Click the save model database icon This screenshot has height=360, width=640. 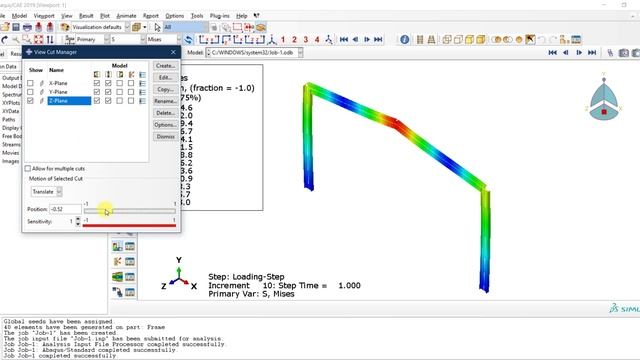click(16, 27)
